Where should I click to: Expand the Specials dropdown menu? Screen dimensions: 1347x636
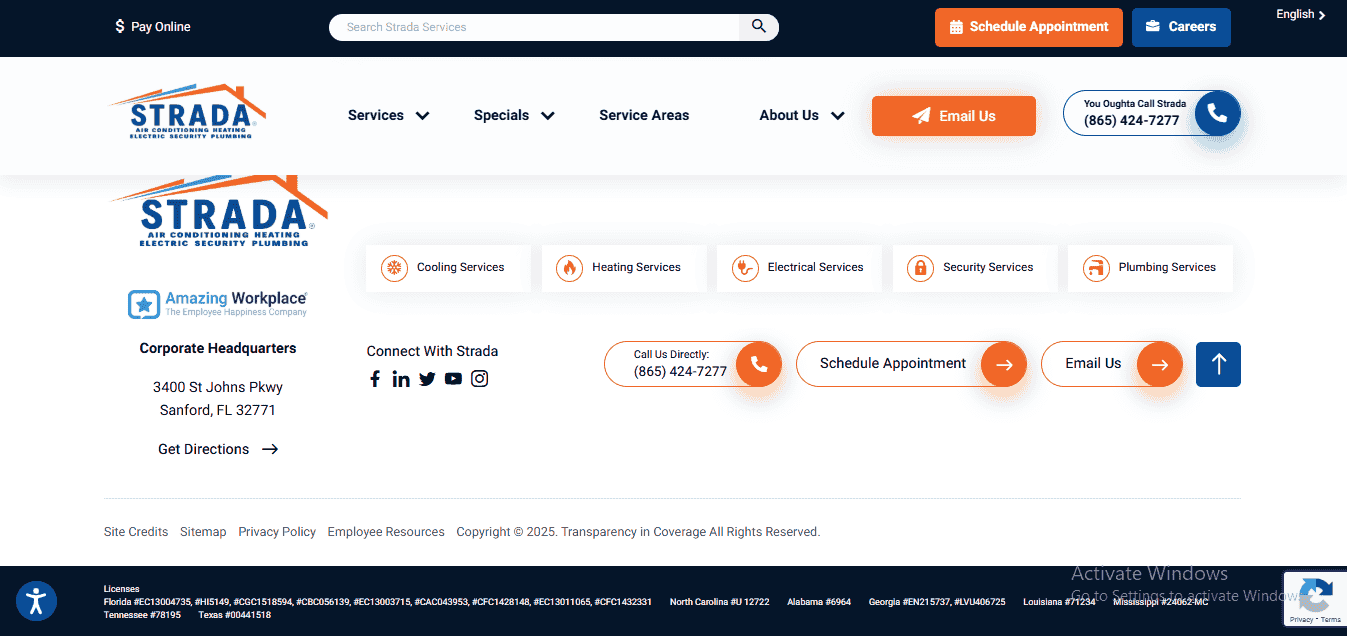click(x=513, y=115)
